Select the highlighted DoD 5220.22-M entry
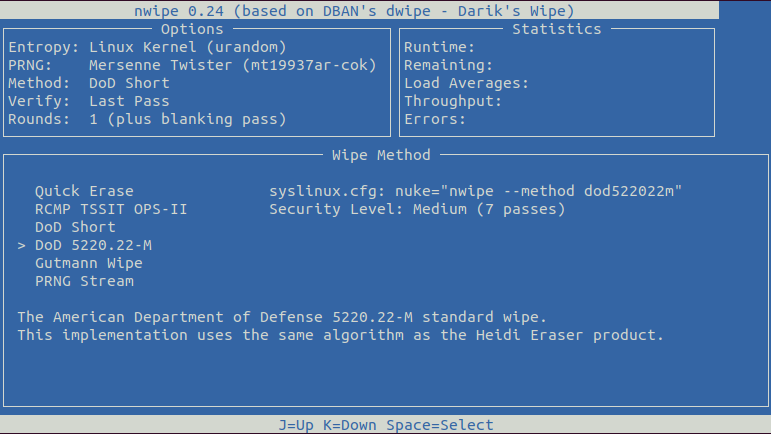Viewport: 771px width, 434px height. pyautogui.click(x=93, y=245)
